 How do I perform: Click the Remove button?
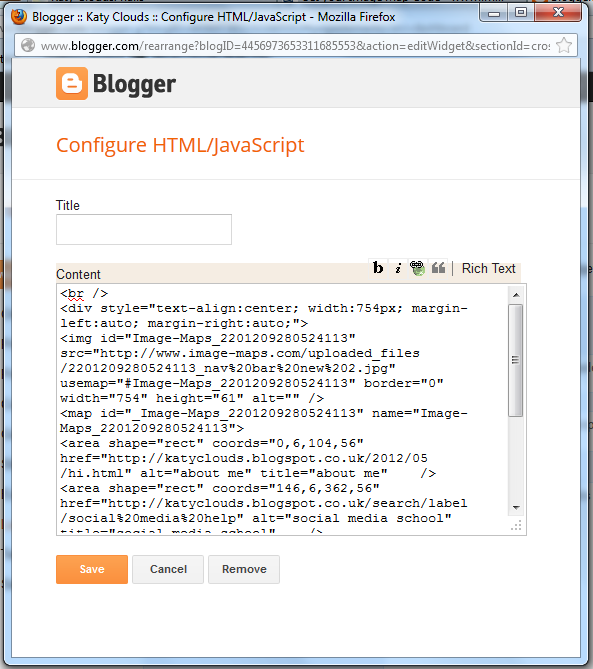click(244, 569)
